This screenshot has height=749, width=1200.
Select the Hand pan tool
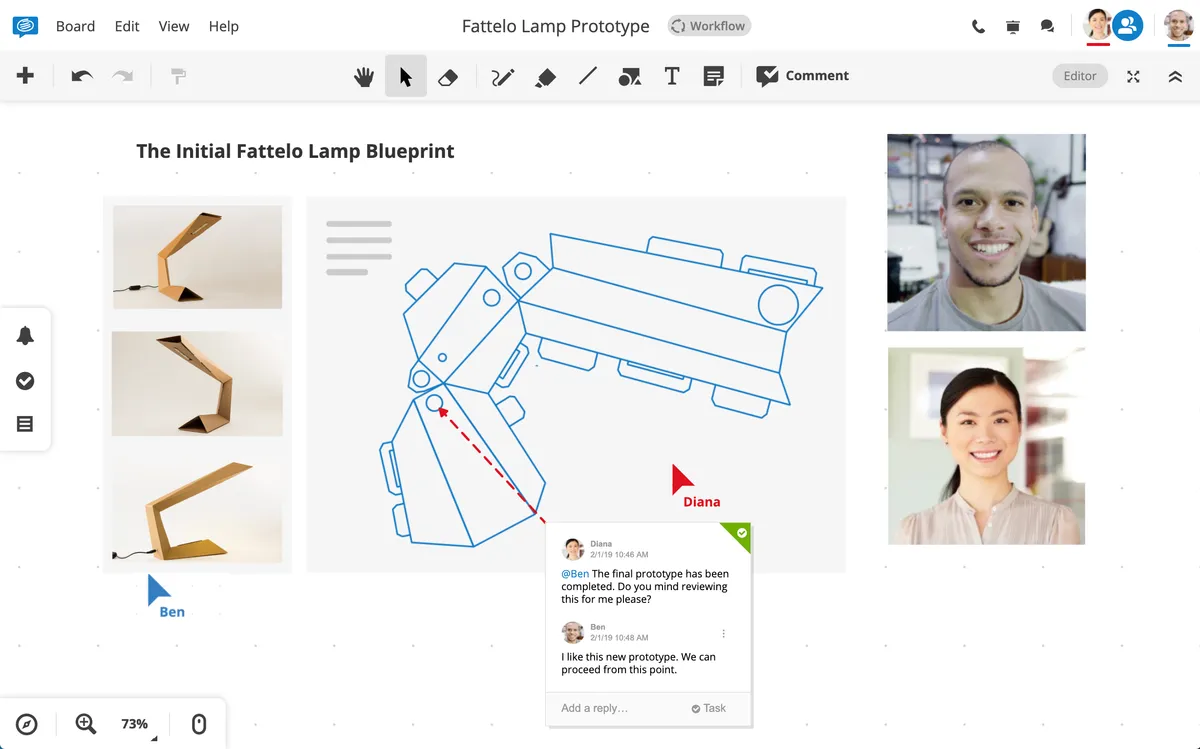coord(364,76)
